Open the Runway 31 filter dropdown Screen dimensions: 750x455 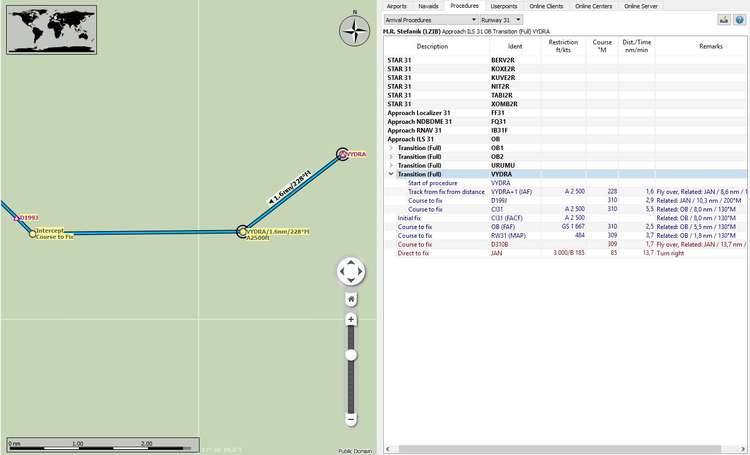[x=501, y=19]
